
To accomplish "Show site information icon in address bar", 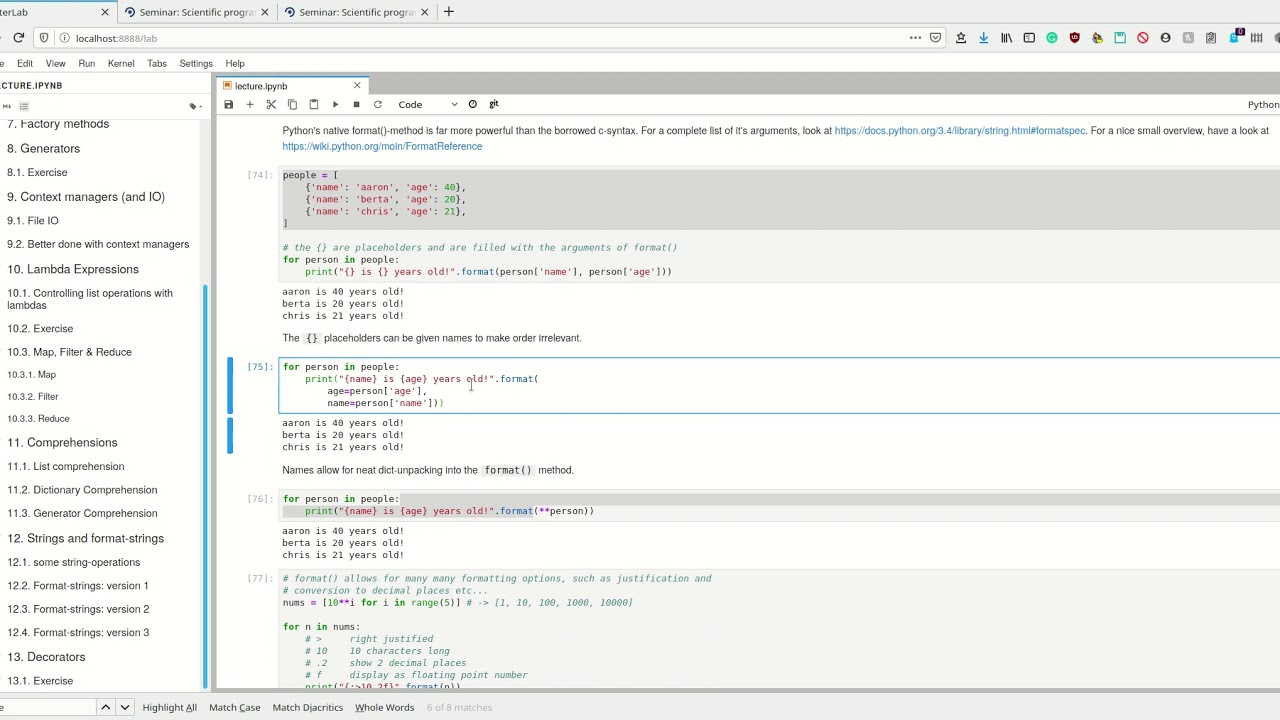I will tap(64, 38).
